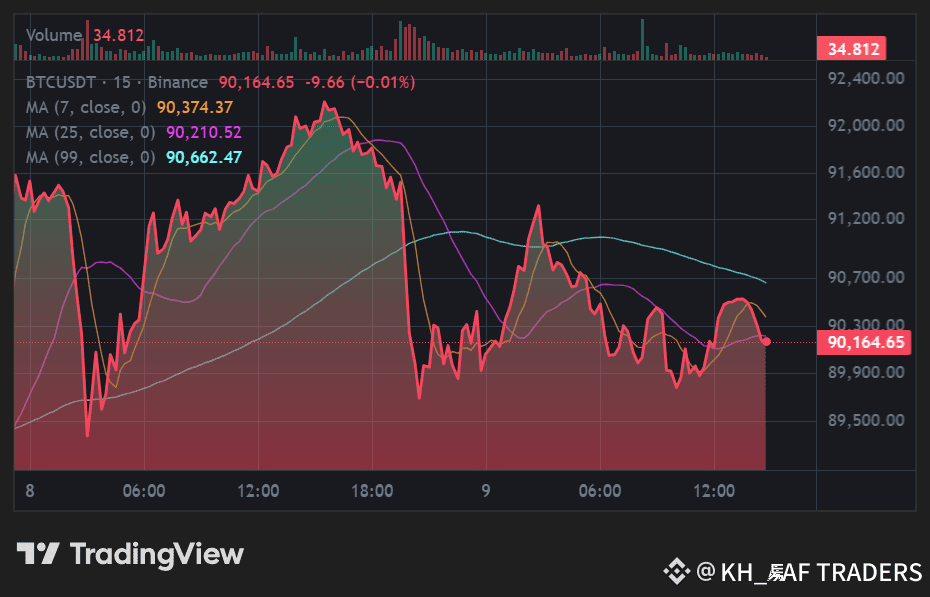Click the first 06:00 label after date 8
The image size is (930, 597).
[x=144, y=491]
